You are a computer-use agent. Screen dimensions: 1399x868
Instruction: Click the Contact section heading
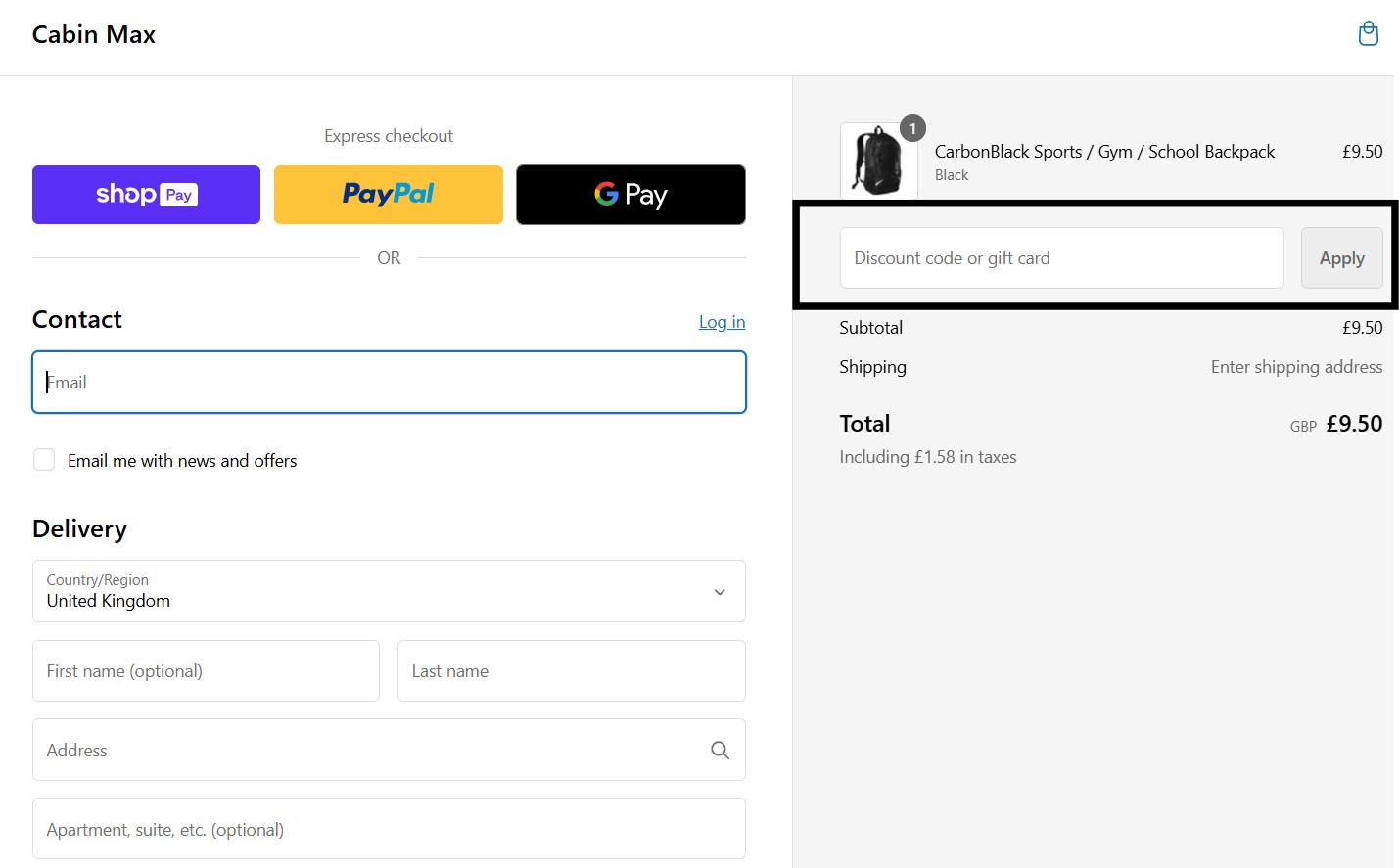click(77, 320)
